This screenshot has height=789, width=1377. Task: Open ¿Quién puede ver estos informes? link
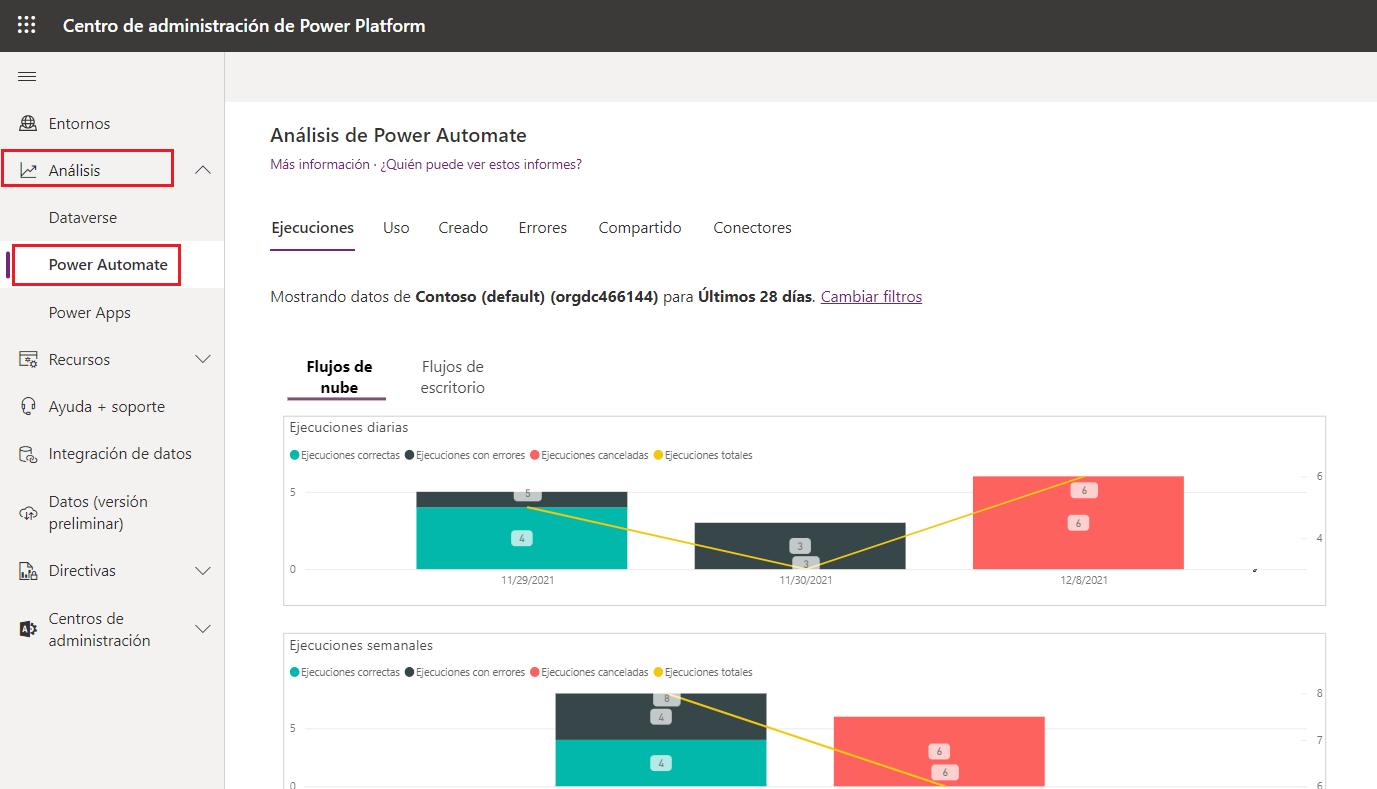[481, 165]
